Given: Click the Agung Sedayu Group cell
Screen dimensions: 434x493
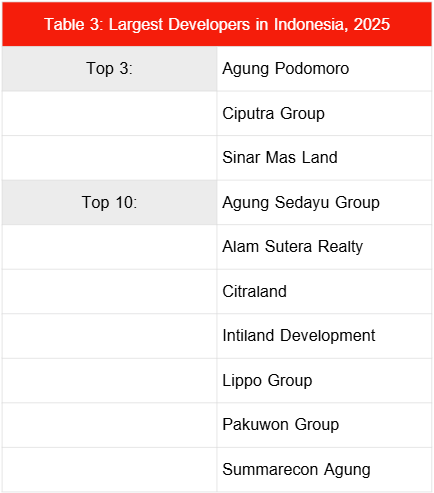Looking at the screenshot, I should tap(324, 202).
